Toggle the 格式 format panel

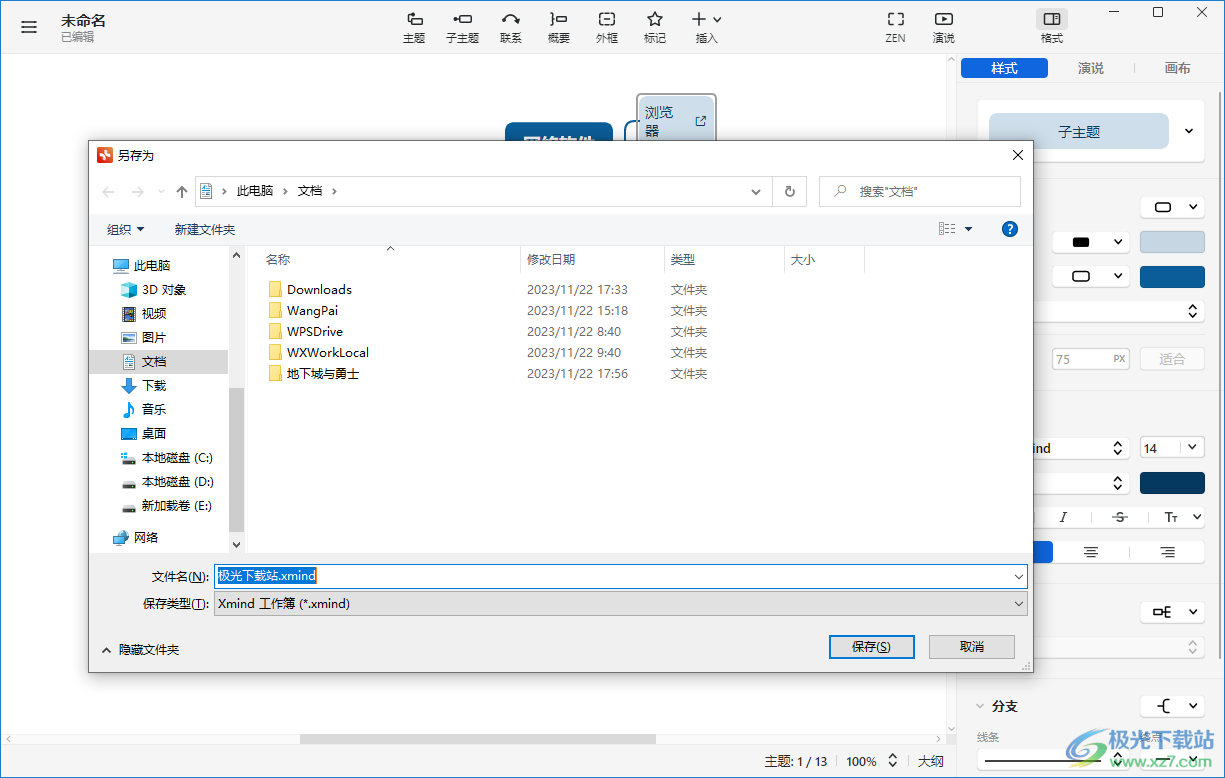point(1051,27)
